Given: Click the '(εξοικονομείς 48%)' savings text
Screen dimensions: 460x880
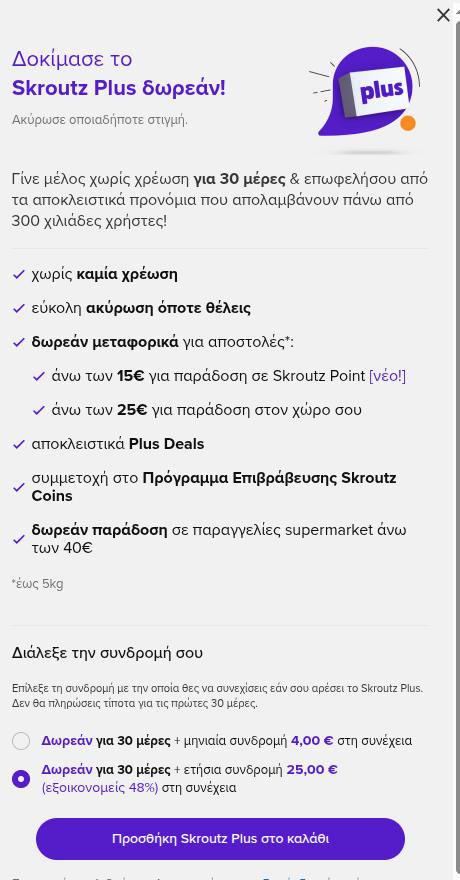Looking at the screenshot, I should [x=100, y=787].
